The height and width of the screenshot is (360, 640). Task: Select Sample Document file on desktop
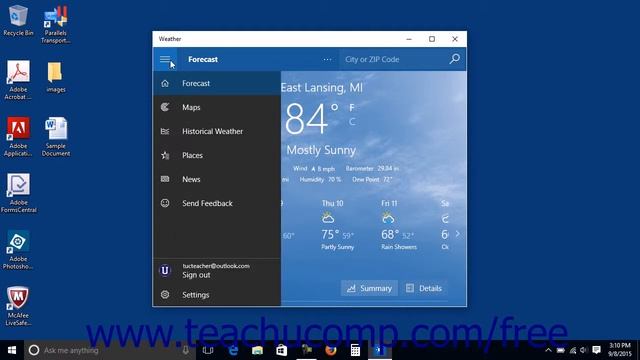click(56, 137)
